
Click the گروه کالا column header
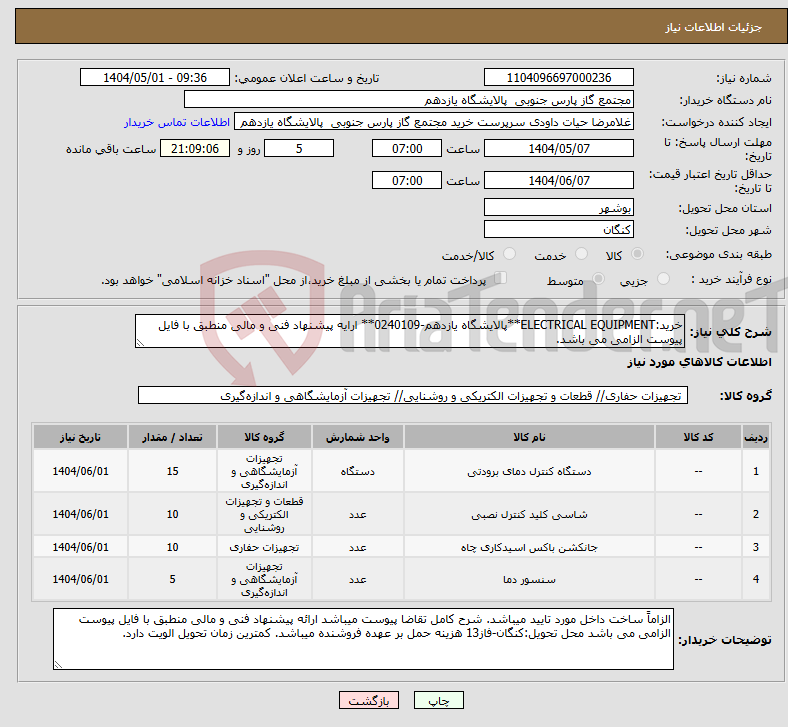264,437
